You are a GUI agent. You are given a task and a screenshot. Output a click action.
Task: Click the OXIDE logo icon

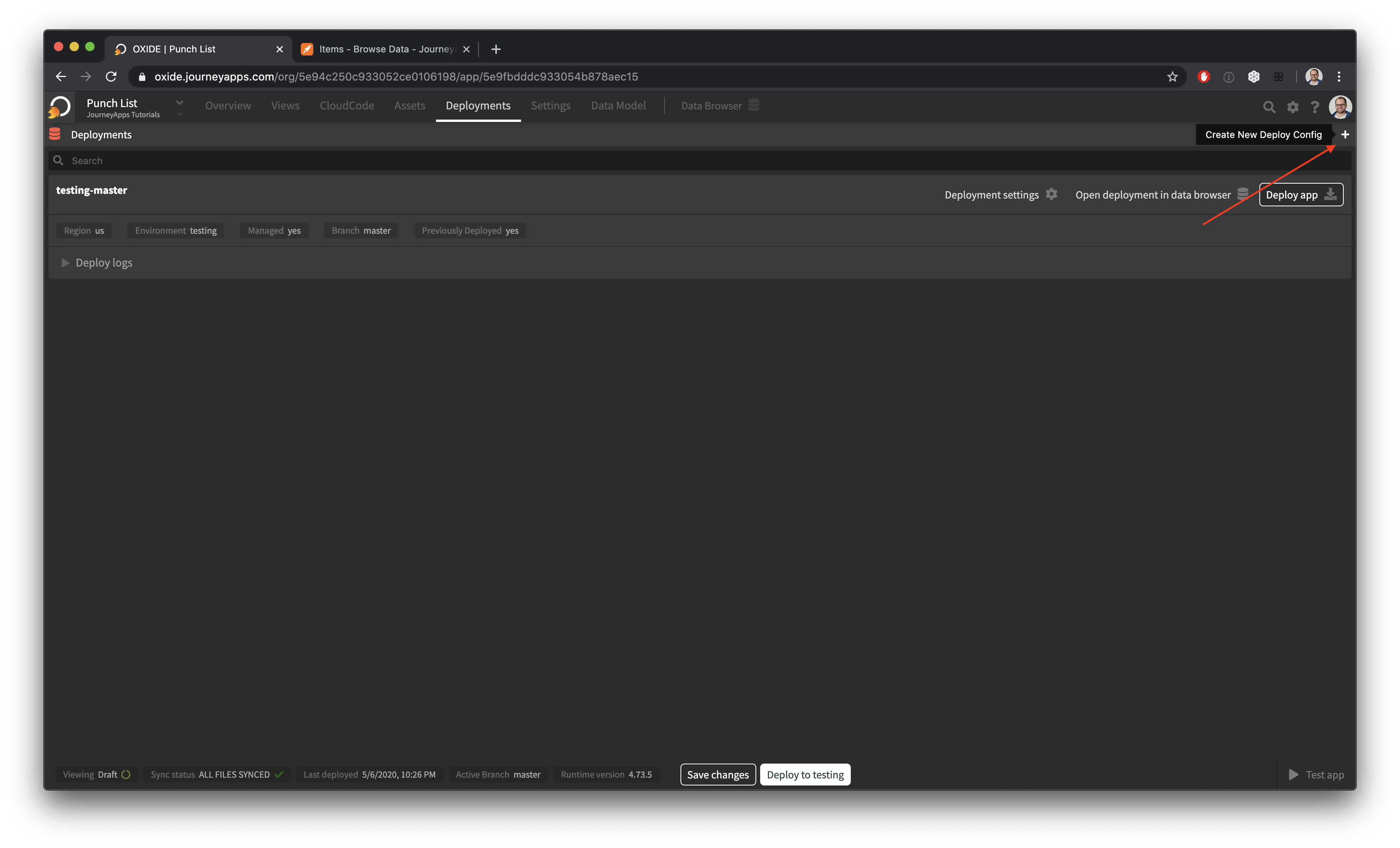pos(60,106)
